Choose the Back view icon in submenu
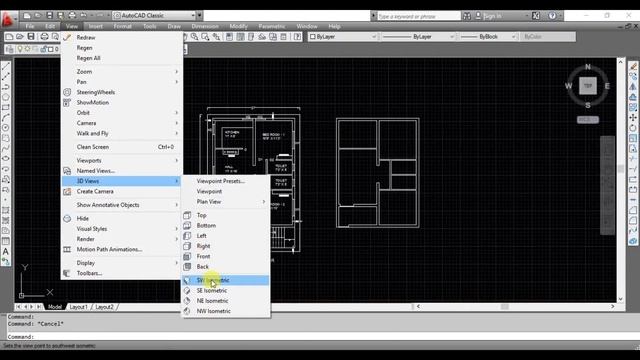Viewport: 640px width, 360px height. tap(187, 267)
